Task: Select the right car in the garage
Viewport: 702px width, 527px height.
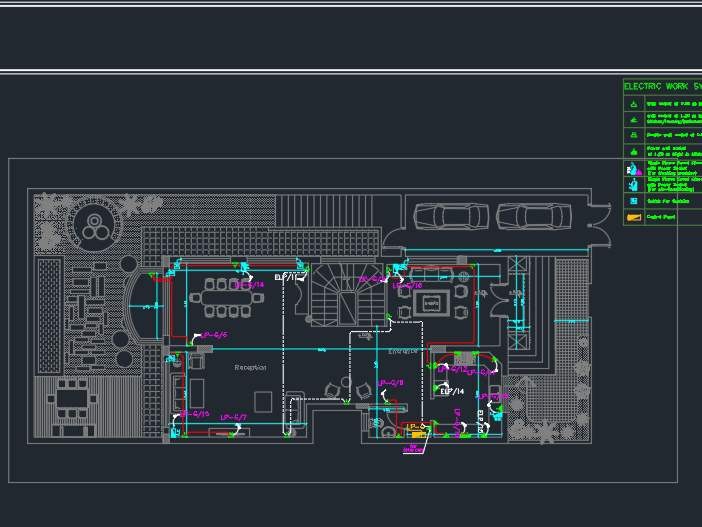Action: point(534,216)
